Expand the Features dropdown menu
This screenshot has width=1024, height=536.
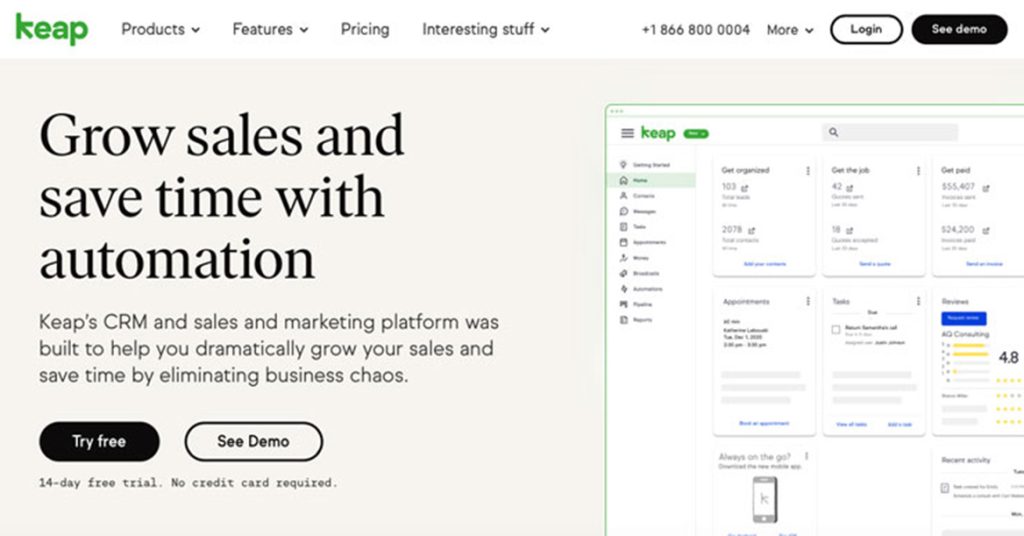pyautogui.click(x=270, y=29)
